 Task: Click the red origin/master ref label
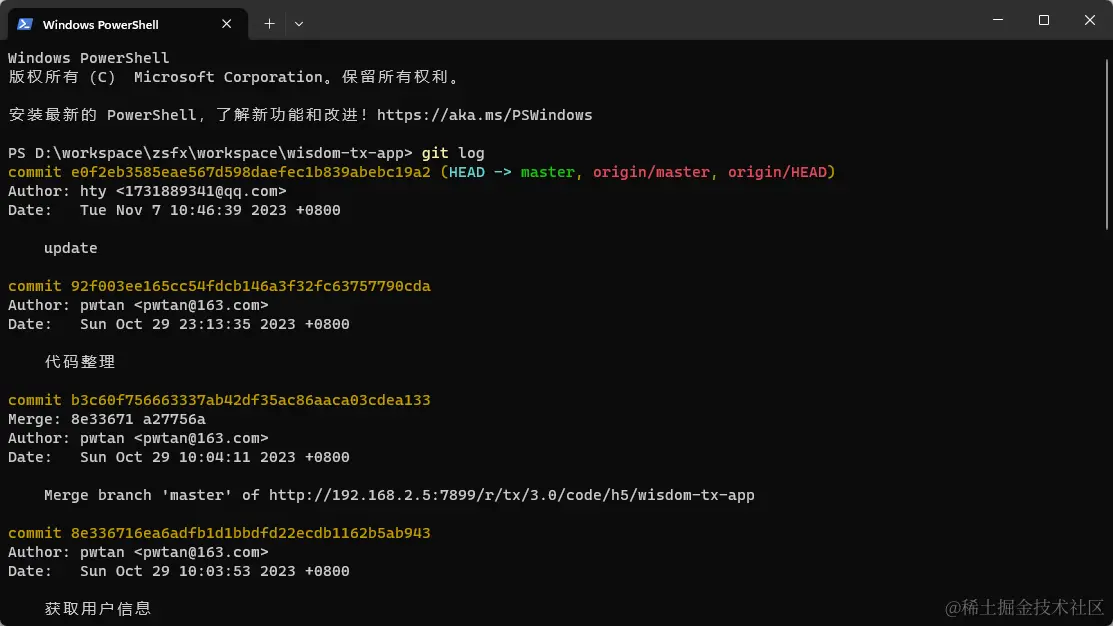coord(651,172)
